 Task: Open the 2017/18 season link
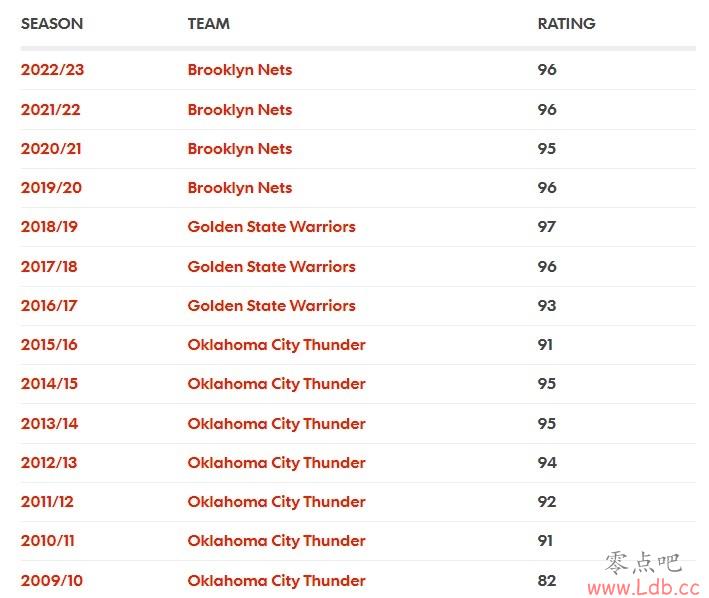(x=49, y=266)
